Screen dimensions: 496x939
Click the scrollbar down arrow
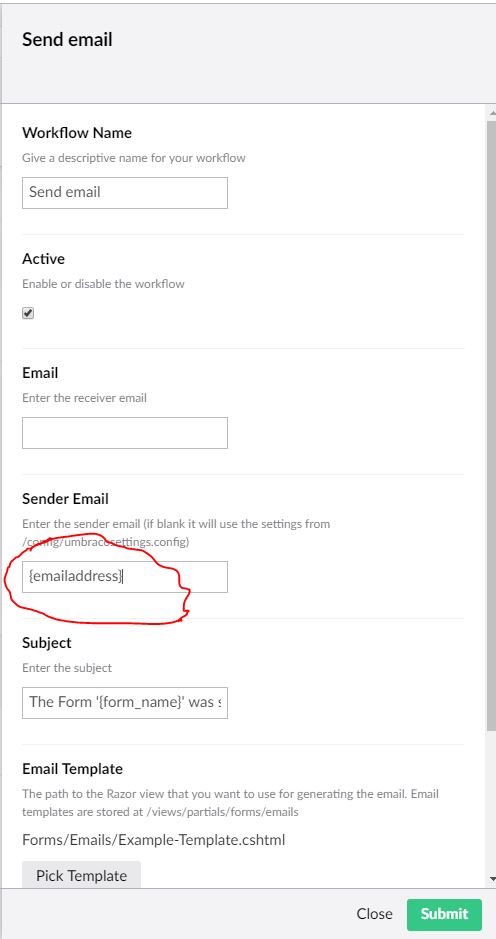pyautogui.click(x=492, y=879)
